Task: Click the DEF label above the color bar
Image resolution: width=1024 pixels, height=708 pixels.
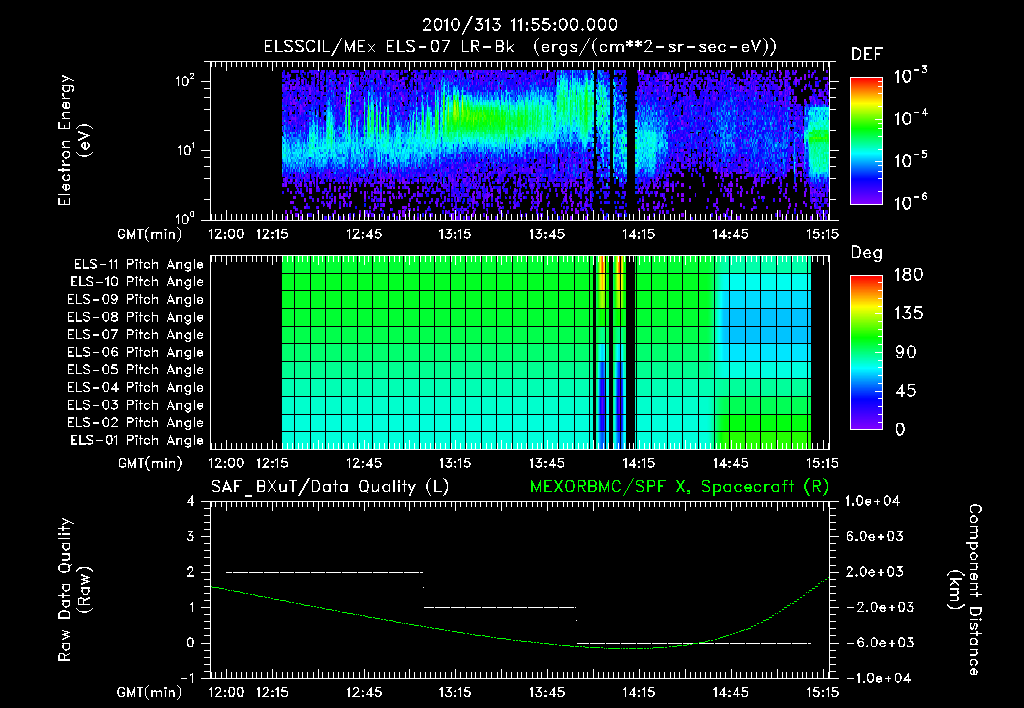Action: [x=867, y=55]
